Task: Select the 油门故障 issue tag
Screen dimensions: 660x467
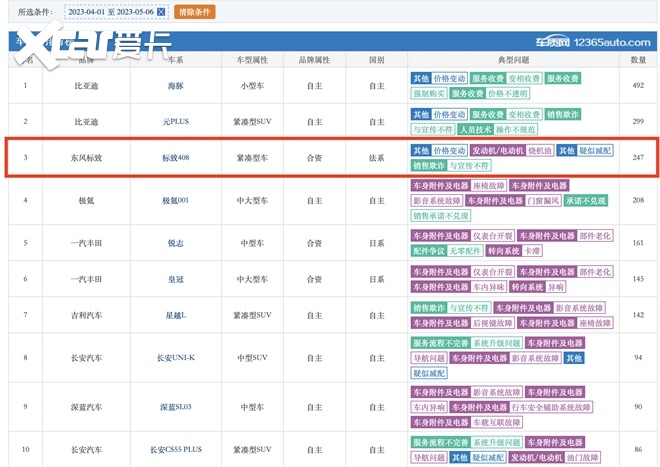Action: (580, 457)
